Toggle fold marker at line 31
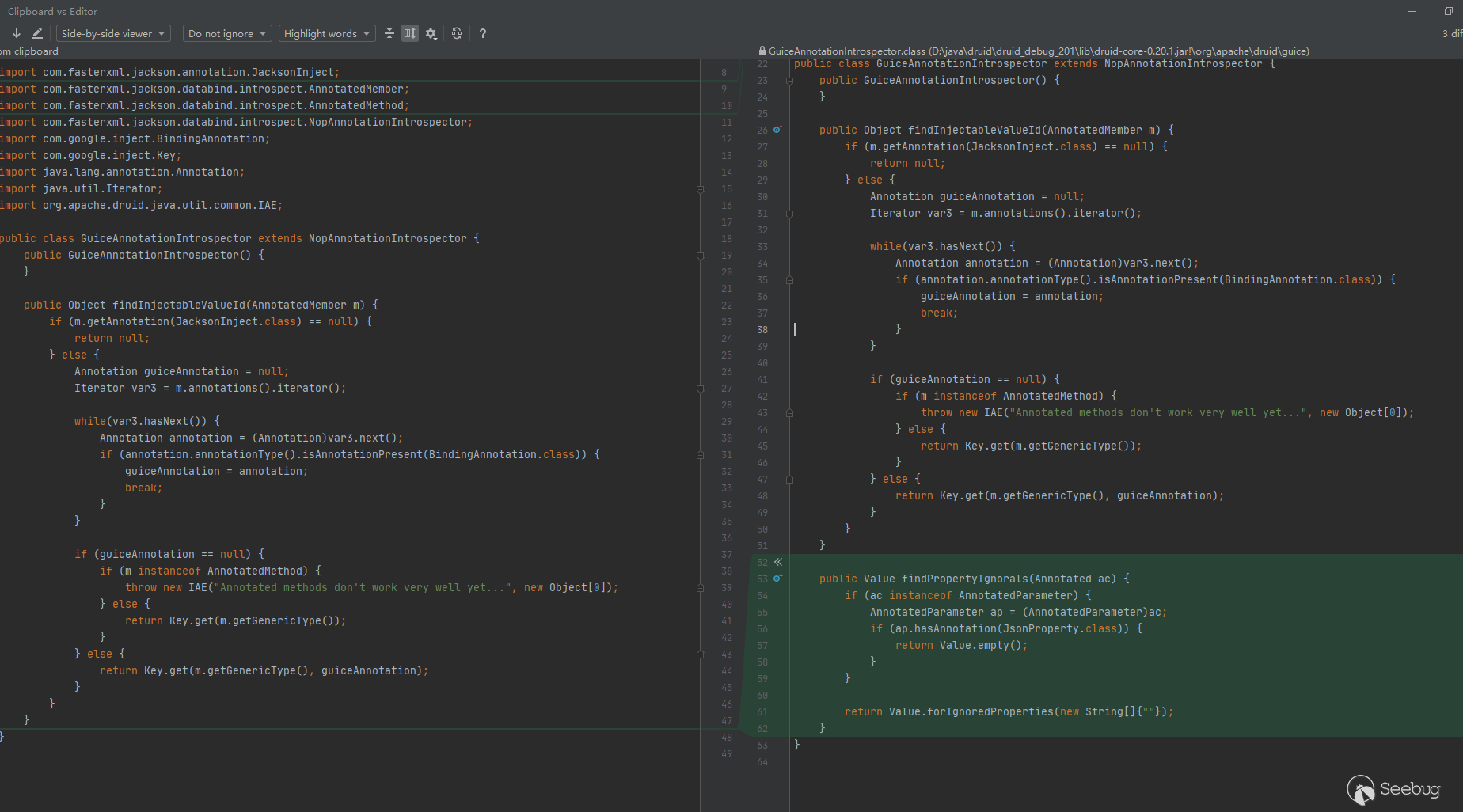This screenshot has width=1463, height=812. pyautogui.click(x=789, y=214)
